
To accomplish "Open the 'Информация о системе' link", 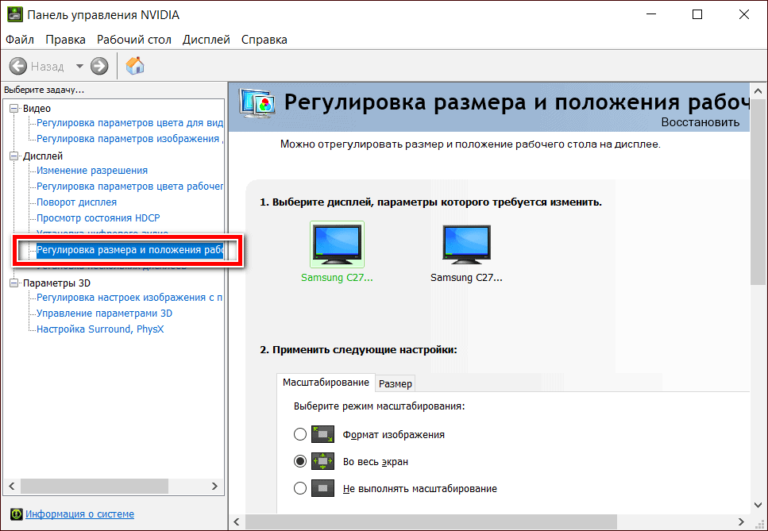I will pos(79,514).
